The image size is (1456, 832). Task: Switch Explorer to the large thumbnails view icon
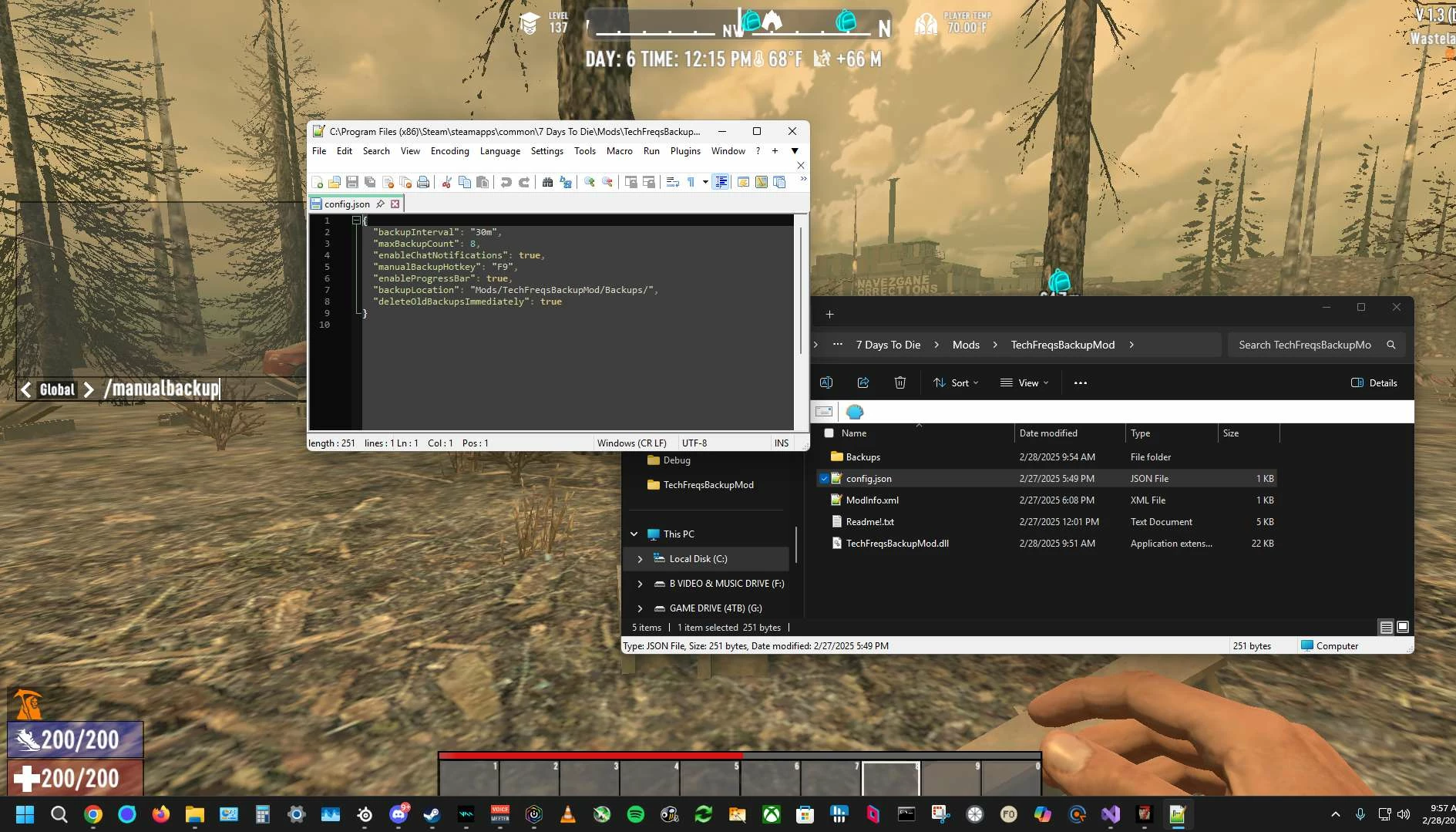click(x=1403, y=628)
